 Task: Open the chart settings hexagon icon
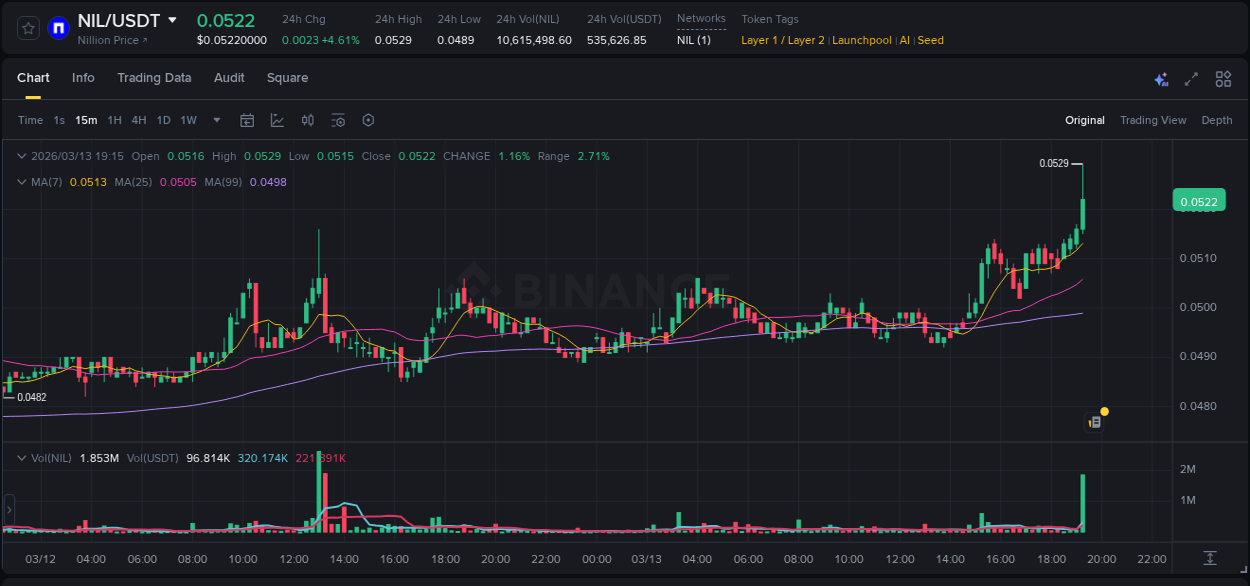point(368,120)
